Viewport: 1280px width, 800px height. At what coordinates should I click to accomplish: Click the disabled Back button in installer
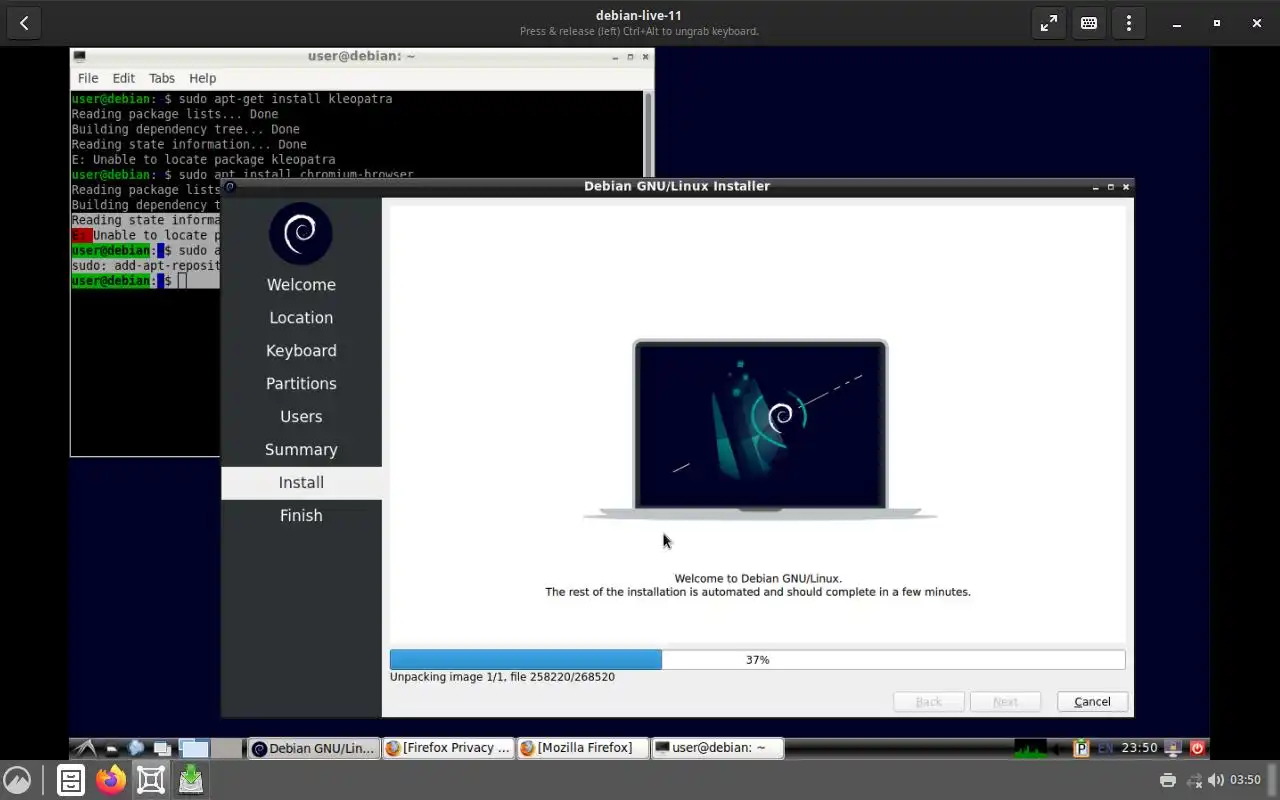pyautogui.click(x=929, y=702)
